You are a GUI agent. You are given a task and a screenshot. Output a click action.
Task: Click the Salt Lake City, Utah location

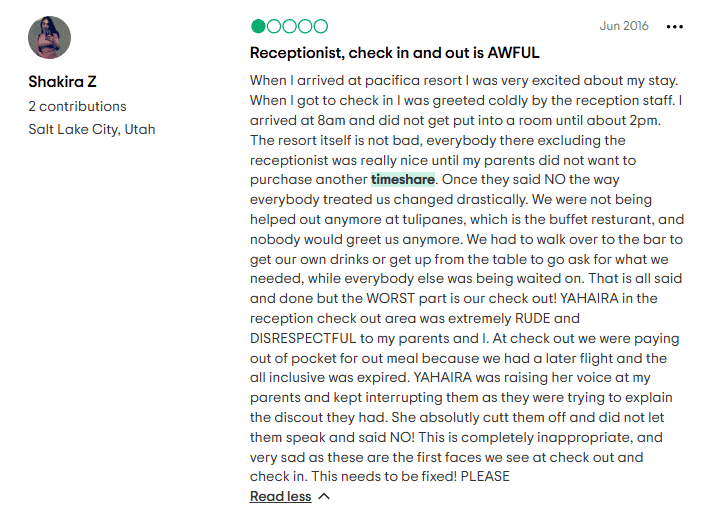(92, 129)
